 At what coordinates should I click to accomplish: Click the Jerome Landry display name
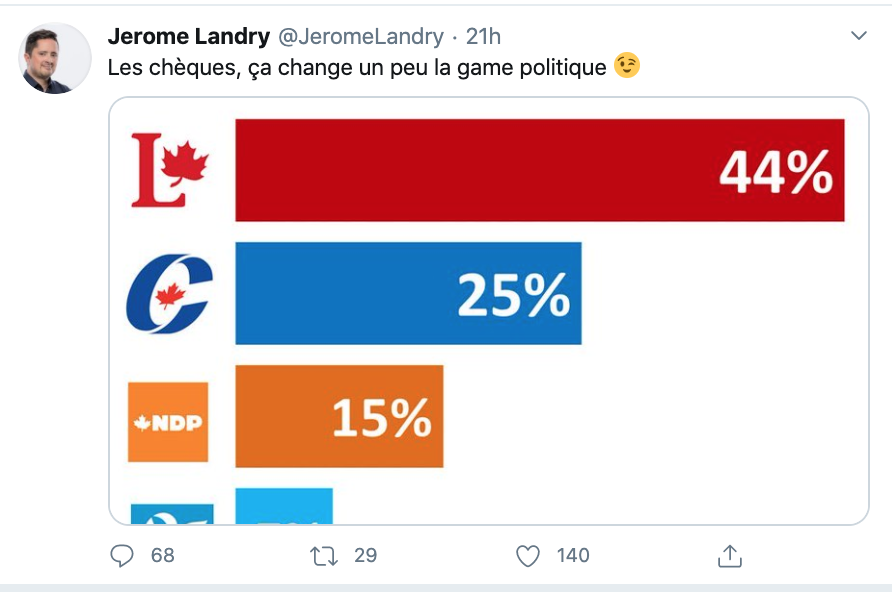pos(188,37)
